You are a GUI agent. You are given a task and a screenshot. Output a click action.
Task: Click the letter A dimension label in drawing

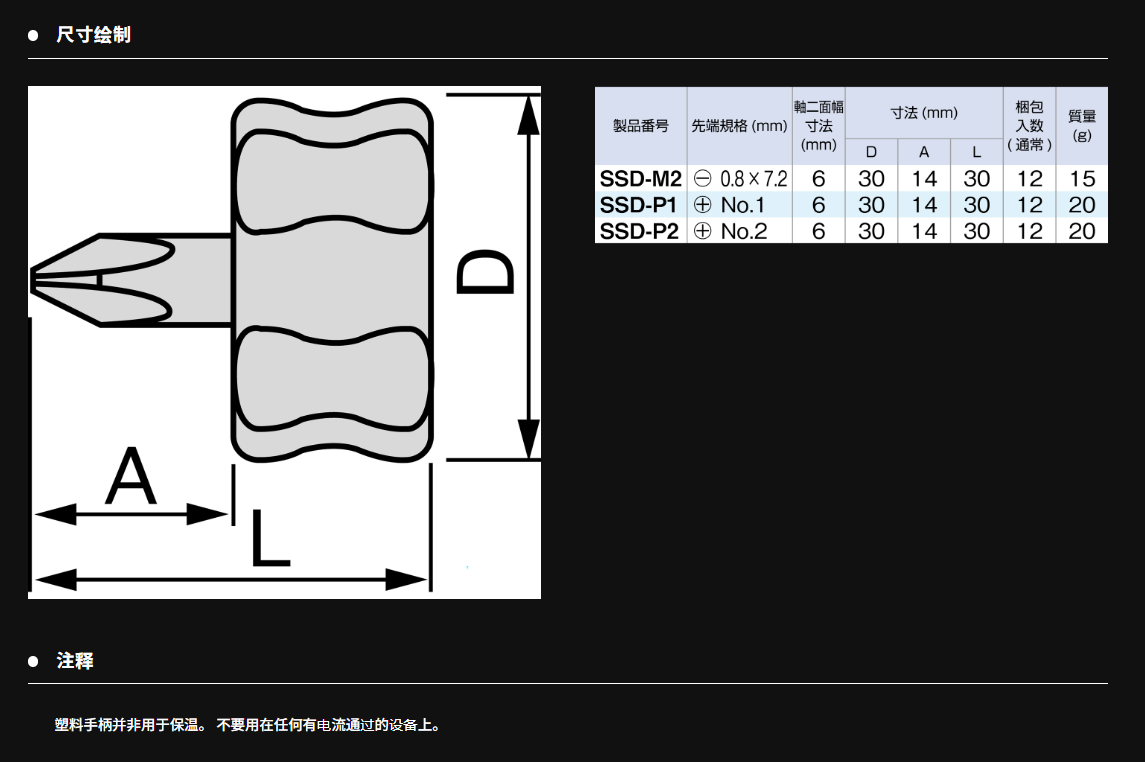132,478
